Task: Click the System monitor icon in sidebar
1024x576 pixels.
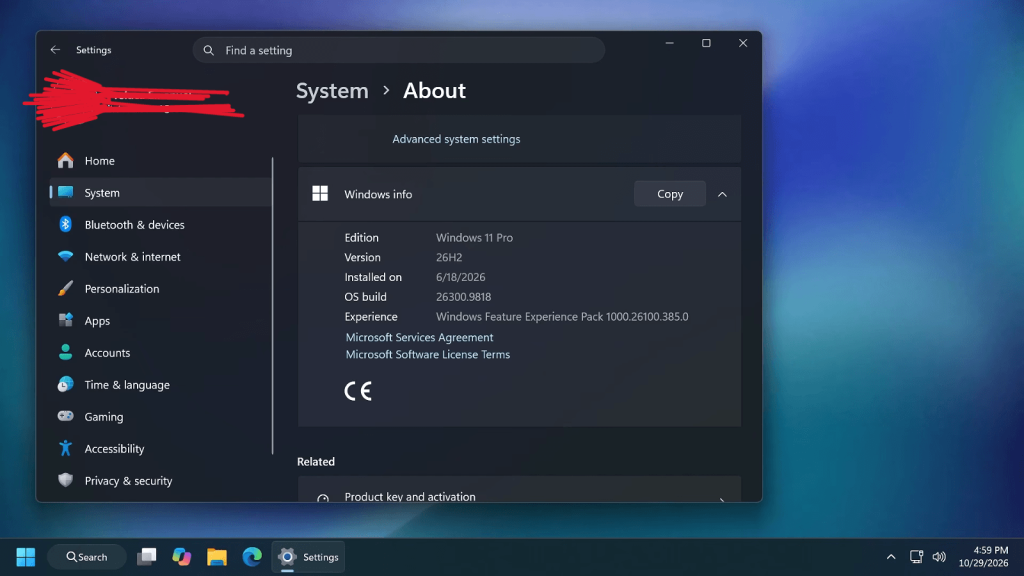Action: (x=65, y=192)
